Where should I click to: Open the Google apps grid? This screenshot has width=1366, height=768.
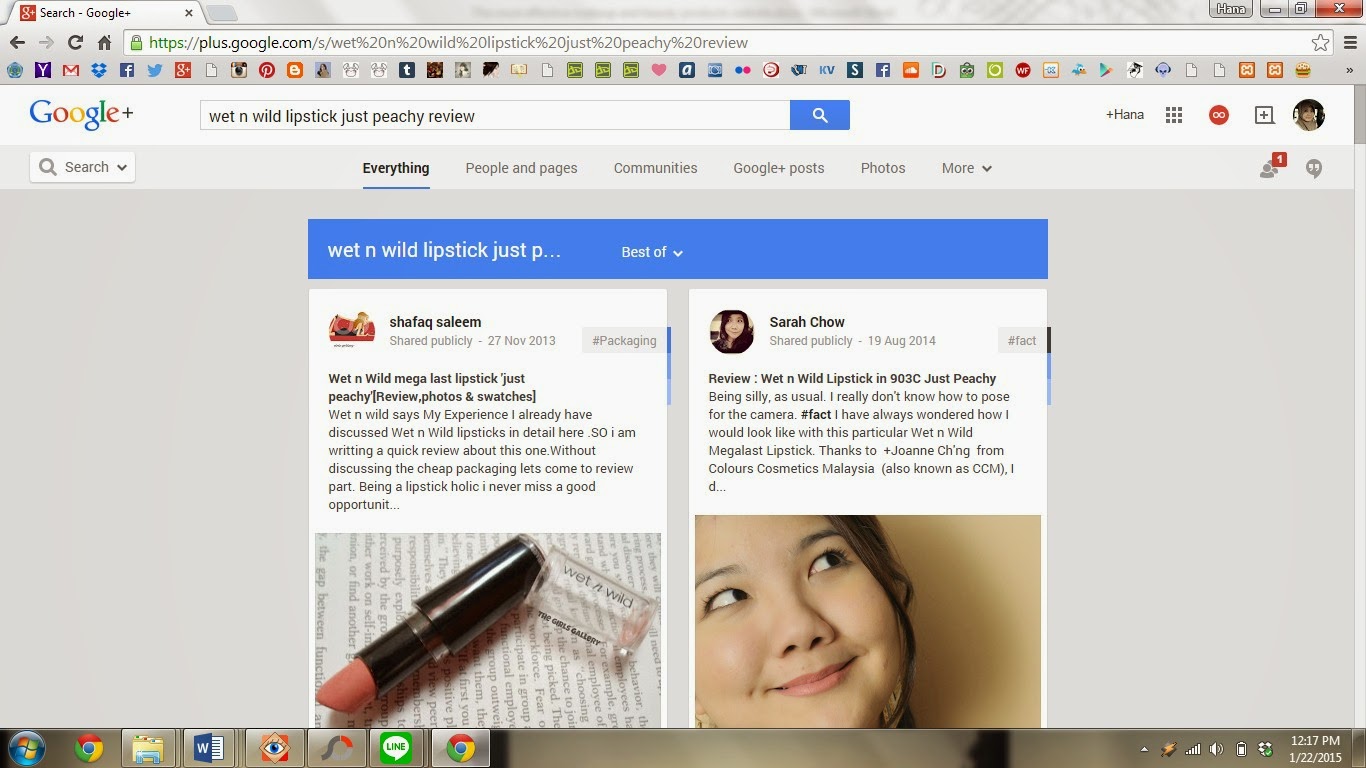1174,115
